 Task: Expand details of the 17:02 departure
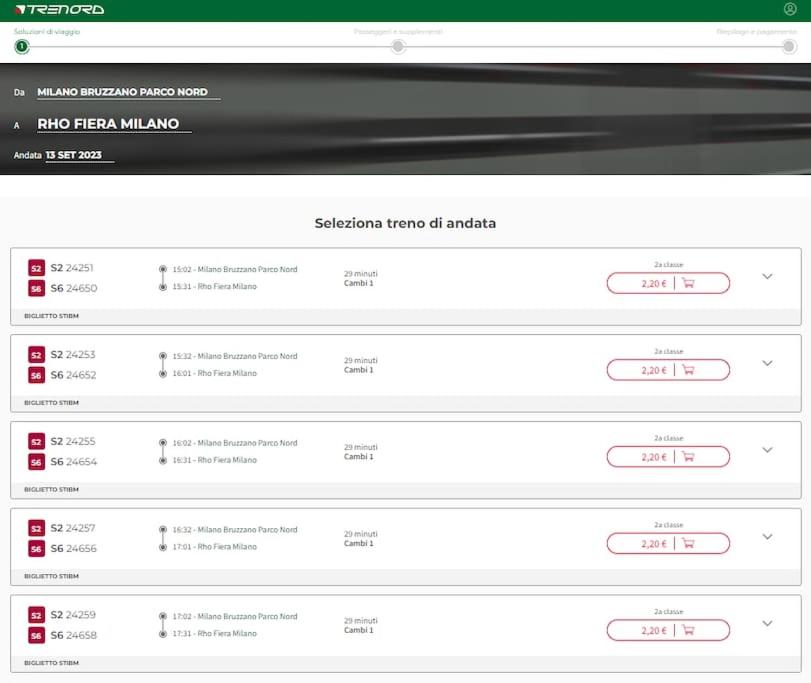tap(767, 624)
